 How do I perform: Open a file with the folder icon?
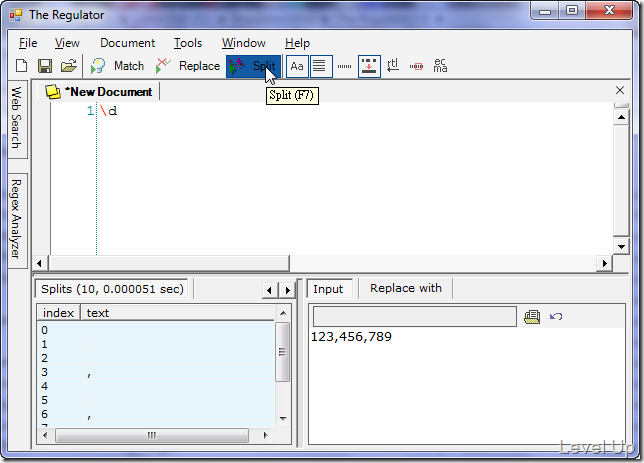69,66
